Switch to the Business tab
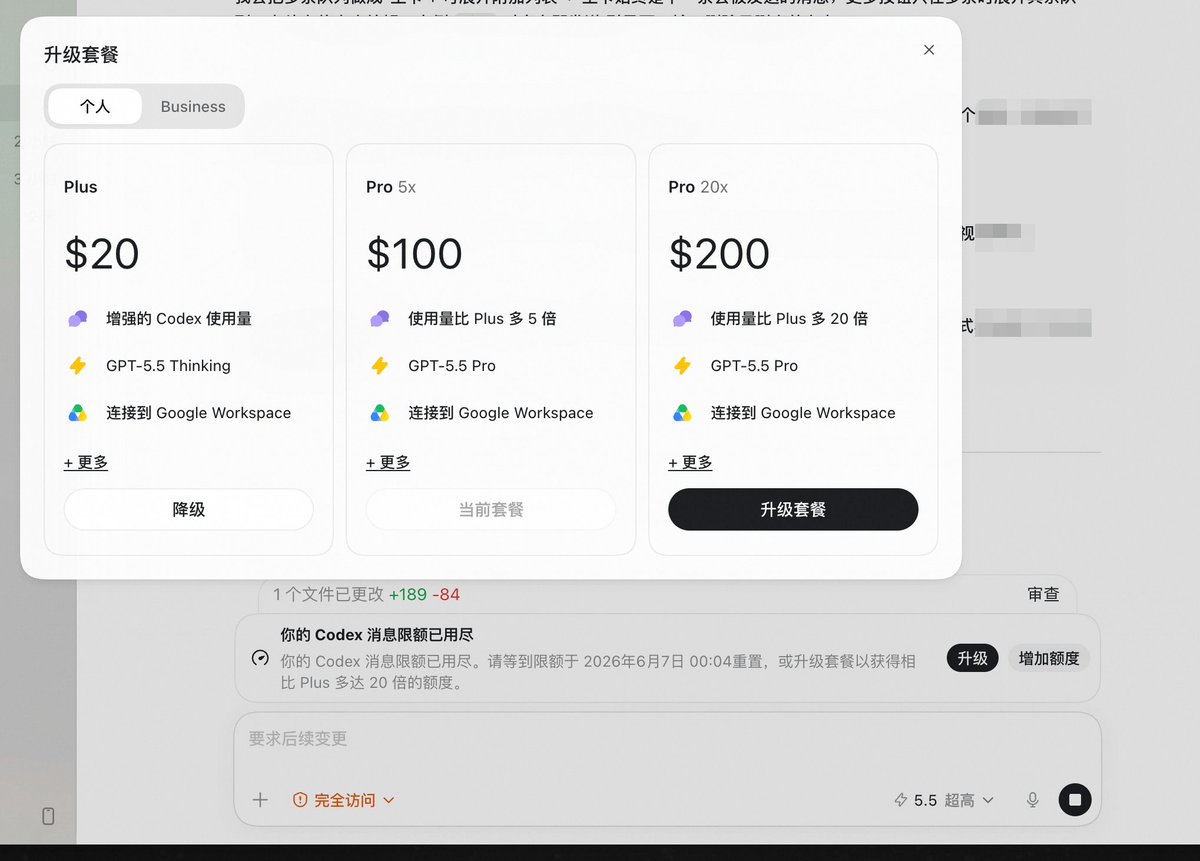The width and height of the screenshot is (1200, 861). tap(193, 106)
